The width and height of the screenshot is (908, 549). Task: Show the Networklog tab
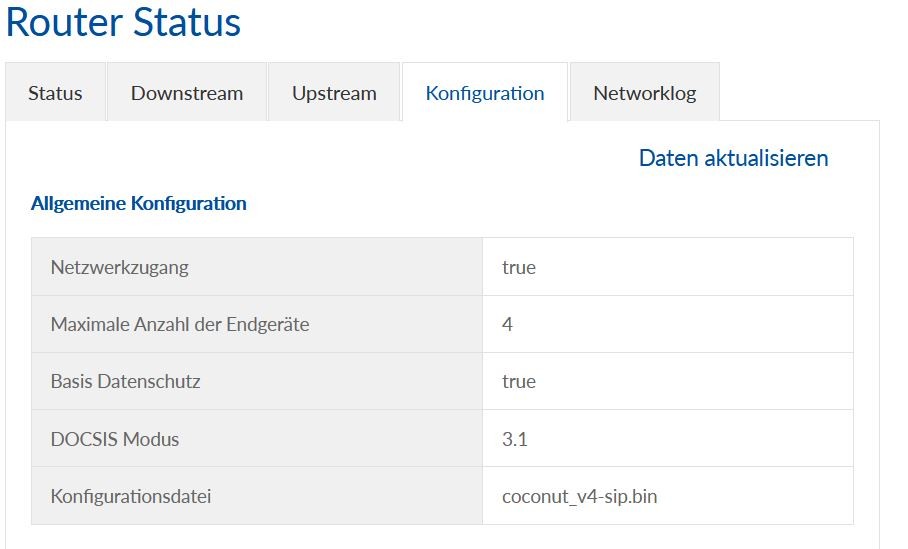point(644,93)
